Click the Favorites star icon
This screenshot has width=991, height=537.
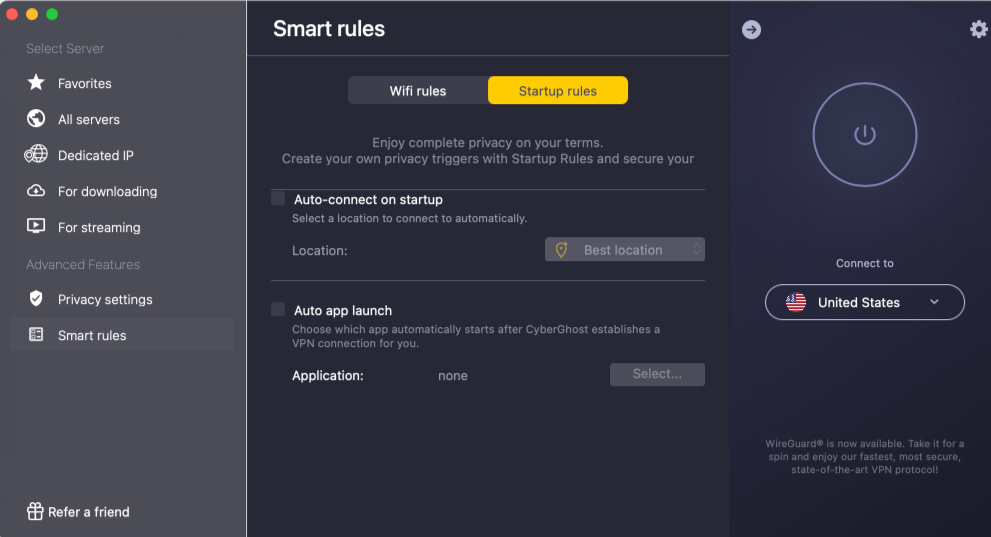(36, 82)
